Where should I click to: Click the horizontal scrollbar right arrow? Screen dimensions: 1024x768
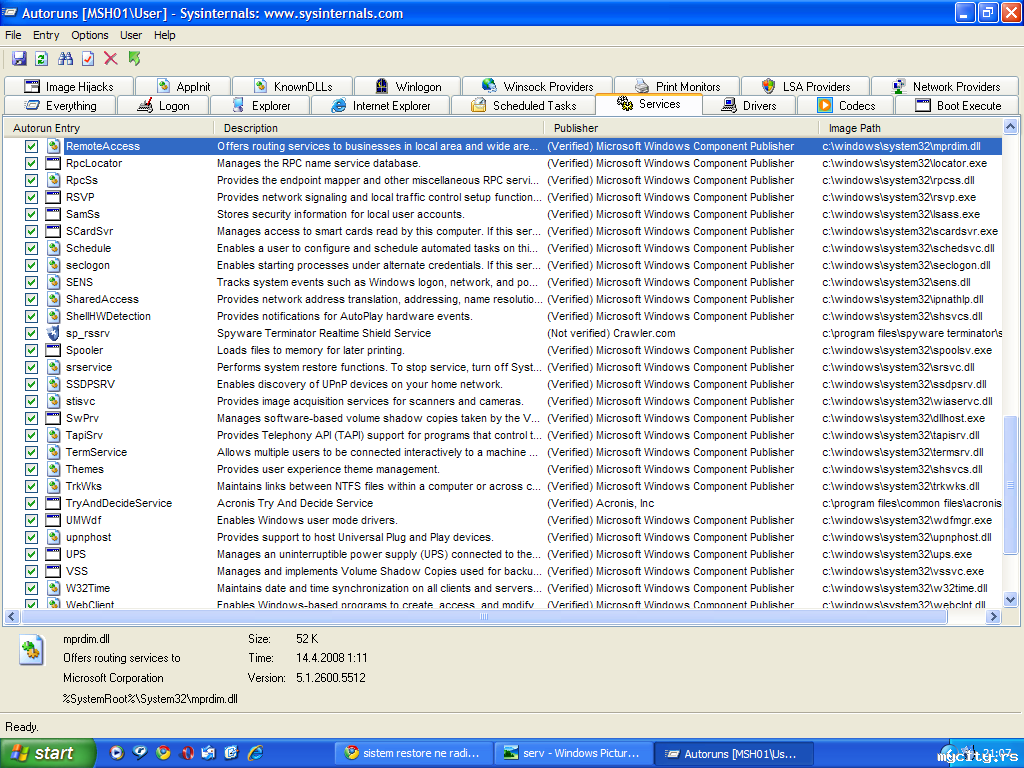click(993, 616)
